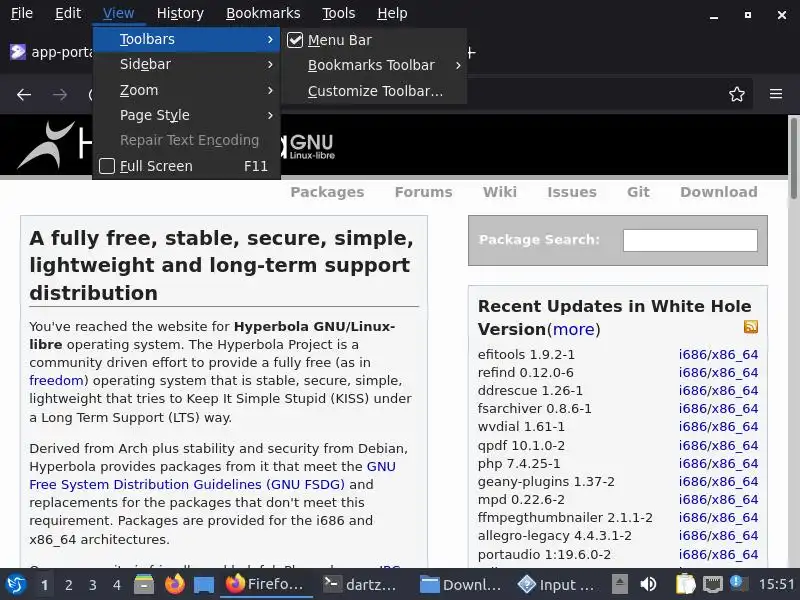
Task: Click the show-desktop icon in the taskbar
Action: [204, 585]
